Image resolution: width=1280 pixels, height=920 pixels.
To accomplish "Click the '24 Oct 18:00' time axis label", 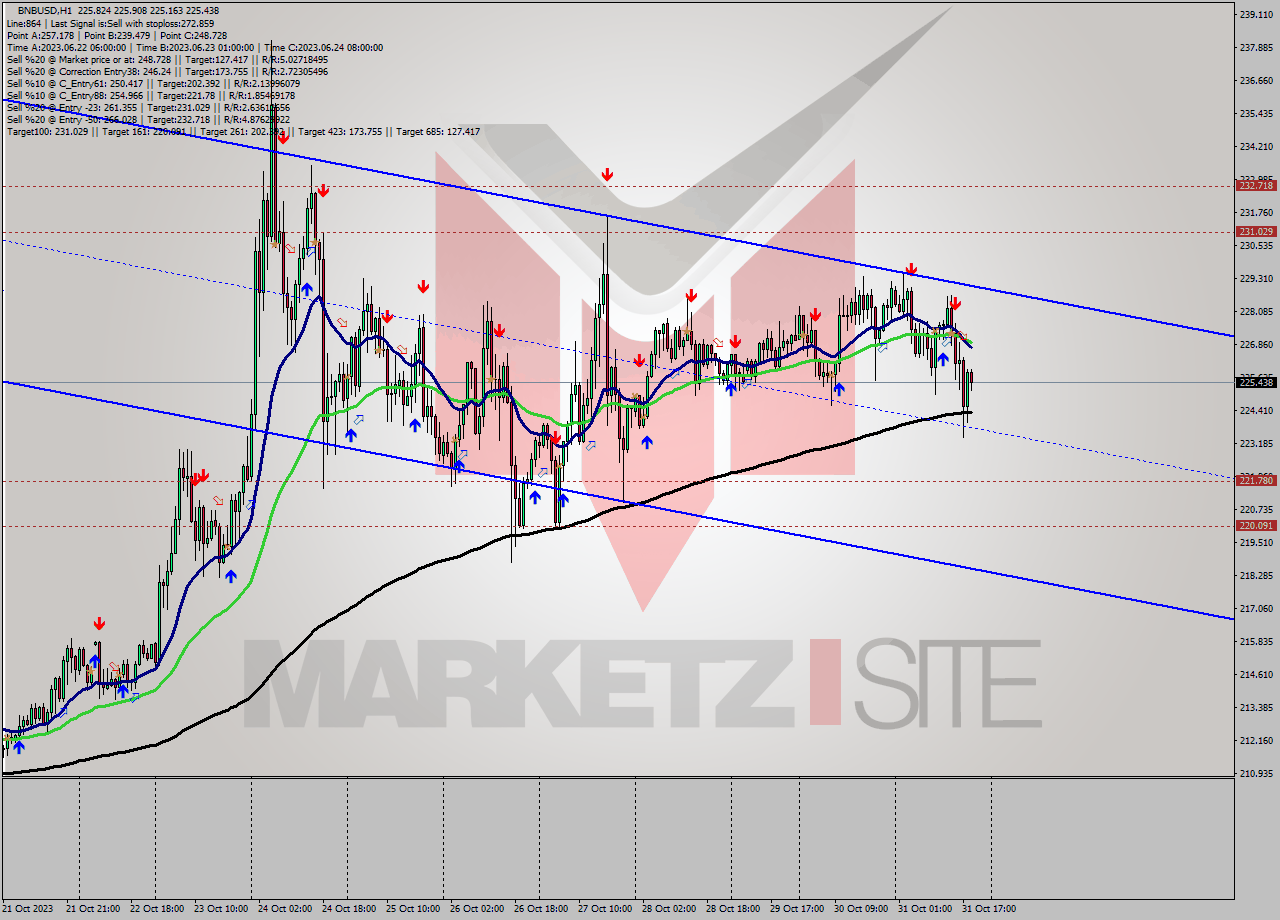I will pos(349,909).
